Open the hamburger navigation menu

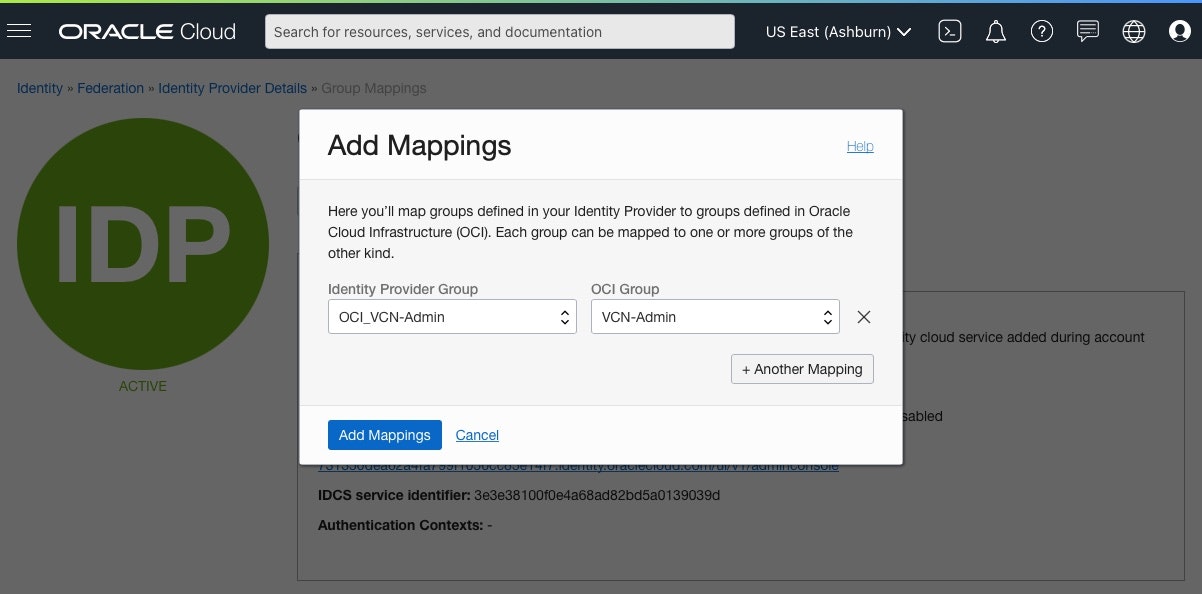click(19, 31)
